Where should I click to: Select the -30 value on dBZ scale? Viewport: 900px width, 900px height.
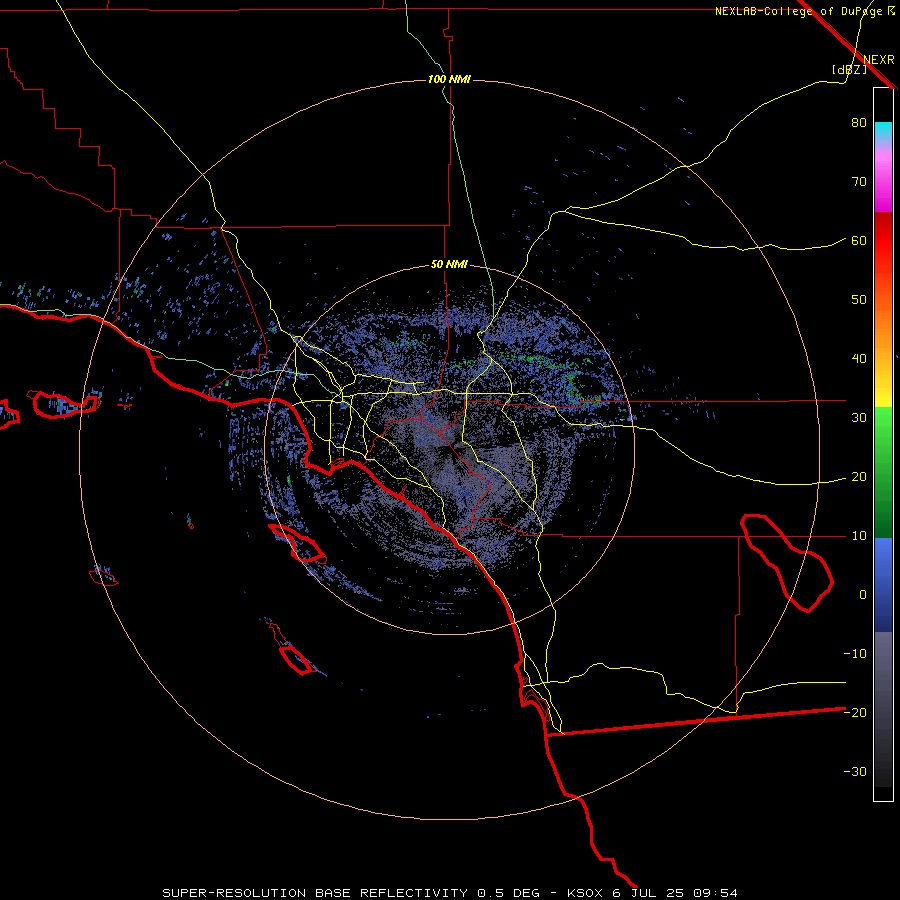855,771
